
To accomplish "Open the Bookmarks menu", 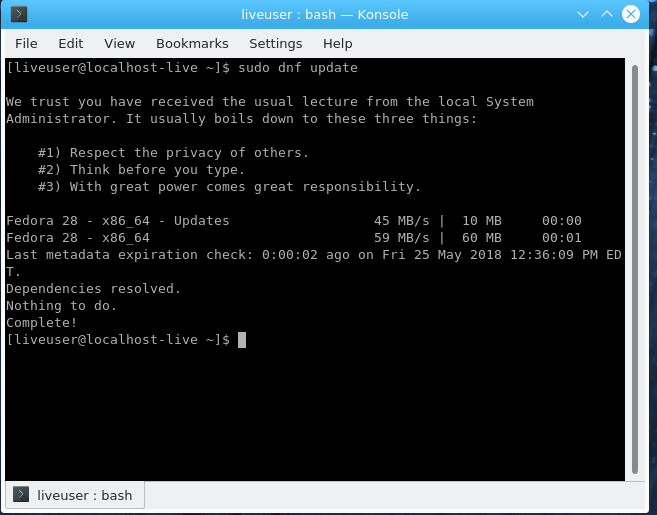I will click(x=192, y=44).
